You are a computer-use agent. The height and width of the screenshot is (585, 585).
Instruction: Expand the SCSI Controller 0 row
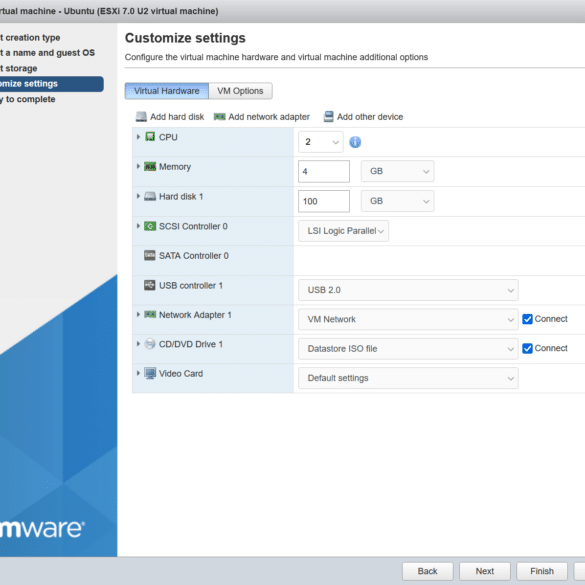coord(138,226)
